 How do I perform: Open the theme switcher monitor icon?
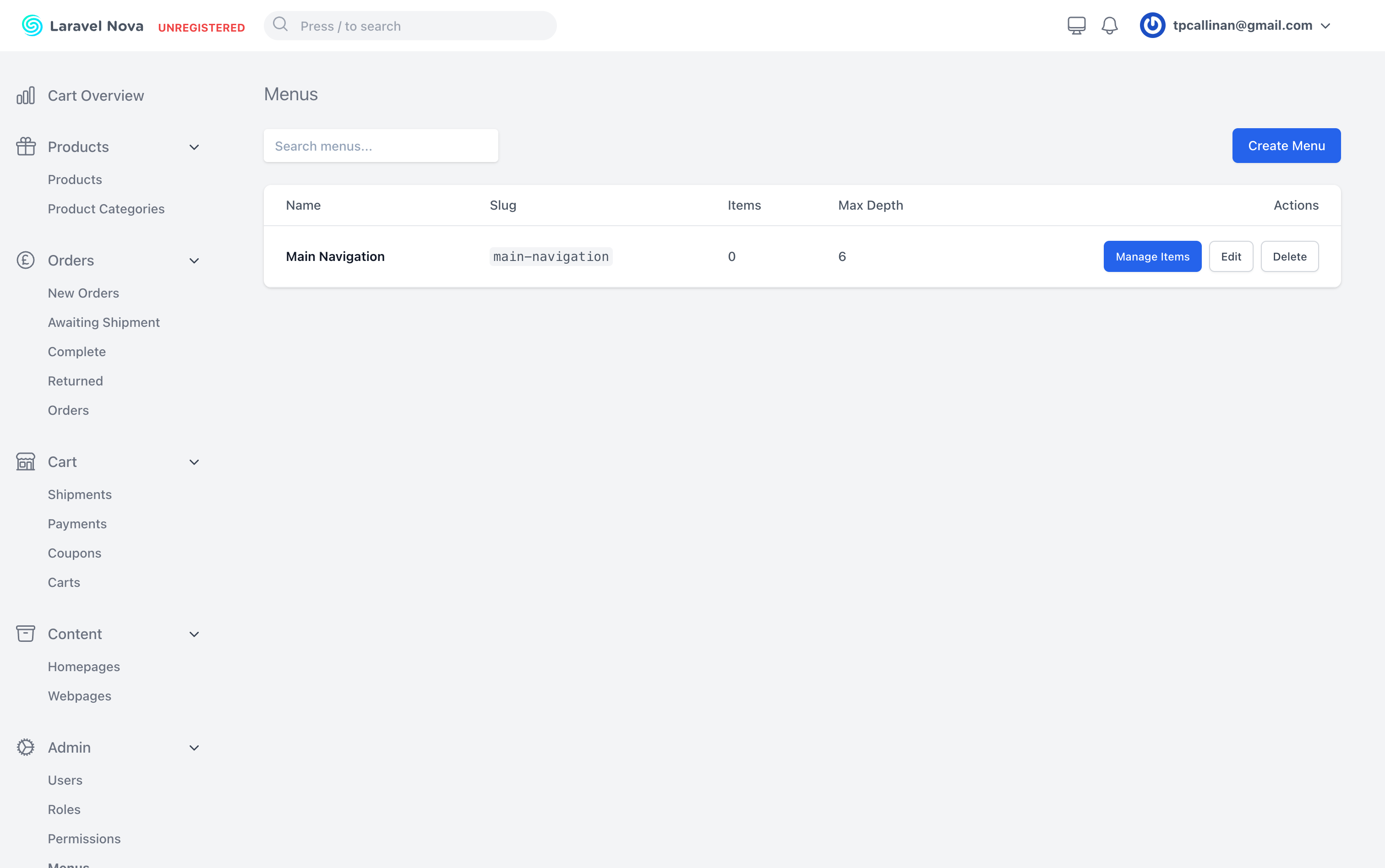[1076, 26]
